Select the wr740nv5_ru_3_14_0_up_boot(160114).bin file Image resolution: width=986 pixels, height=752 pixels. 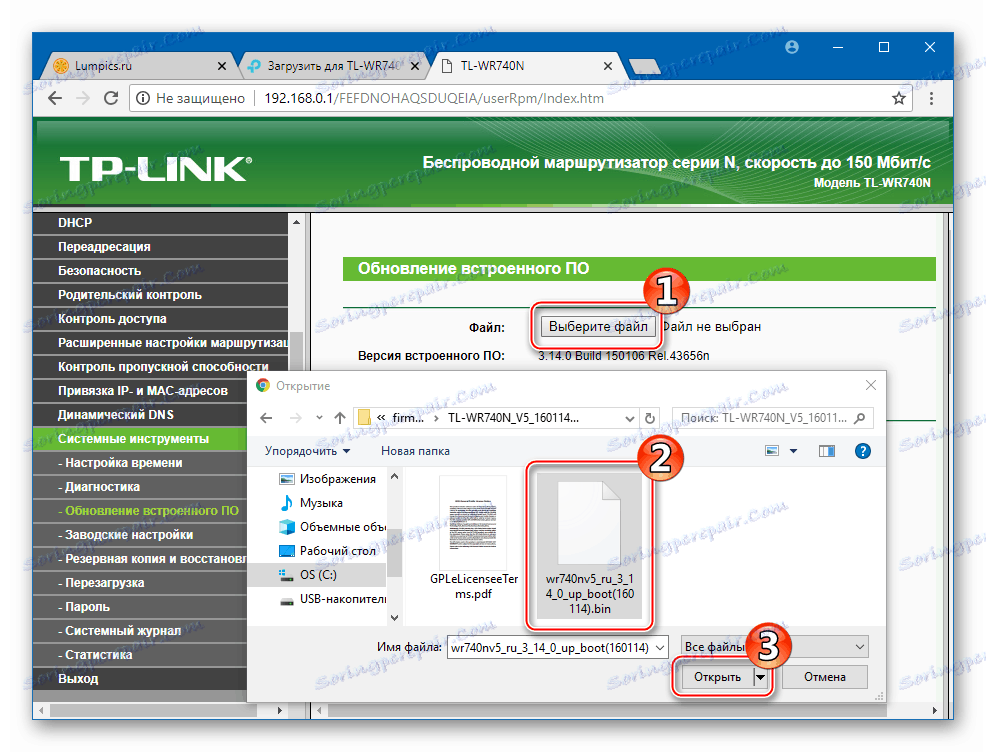[590, 546]
